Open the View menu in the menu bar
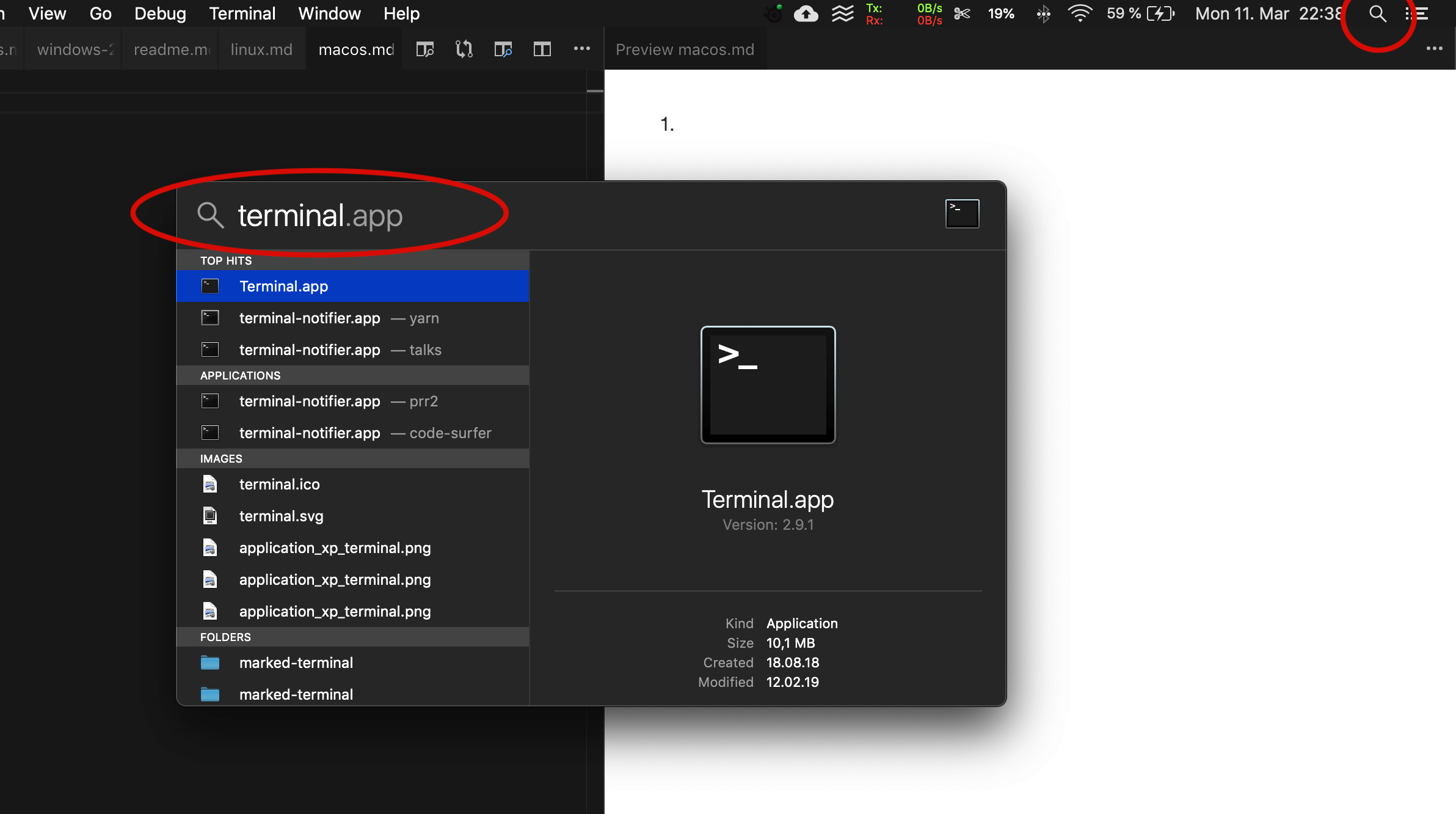The width and height of the screenshot is (1456, 814). [x=47, y=13]
